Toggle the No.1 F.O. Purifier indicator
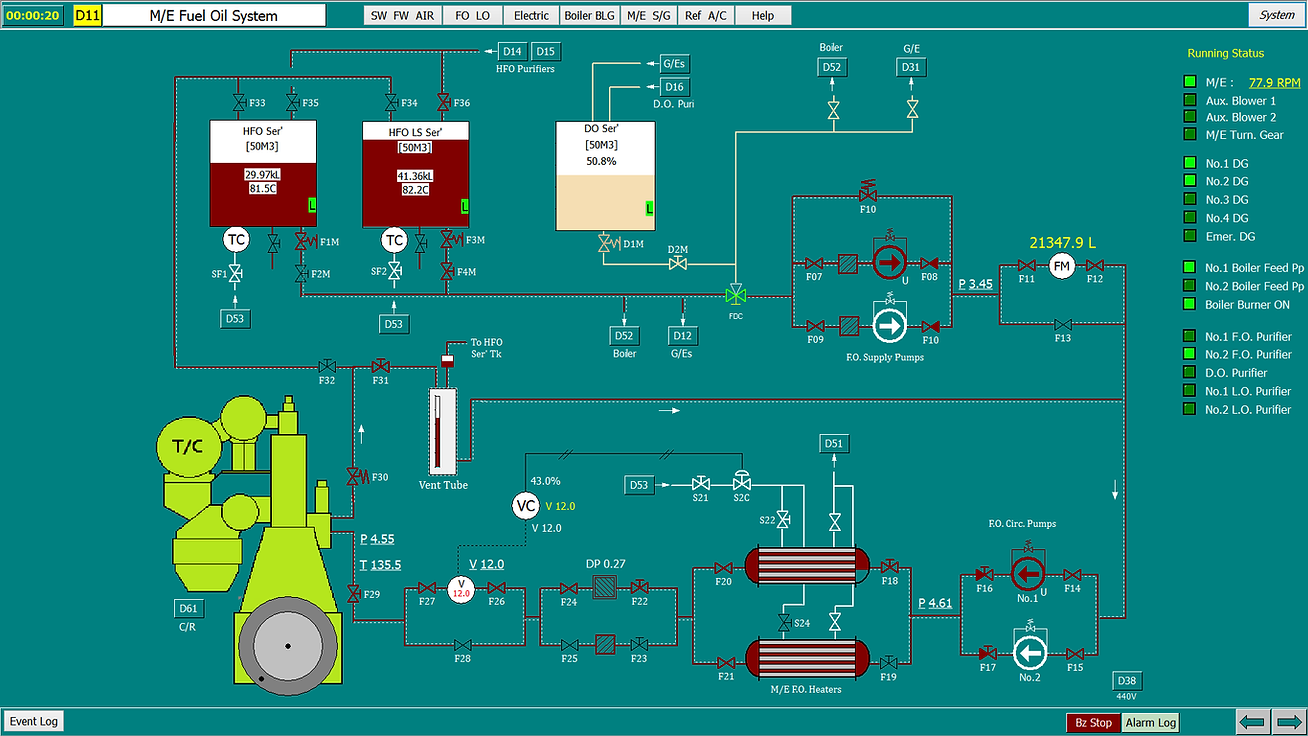Screen dimensions: 1308x736 [x=1190, y=336]
